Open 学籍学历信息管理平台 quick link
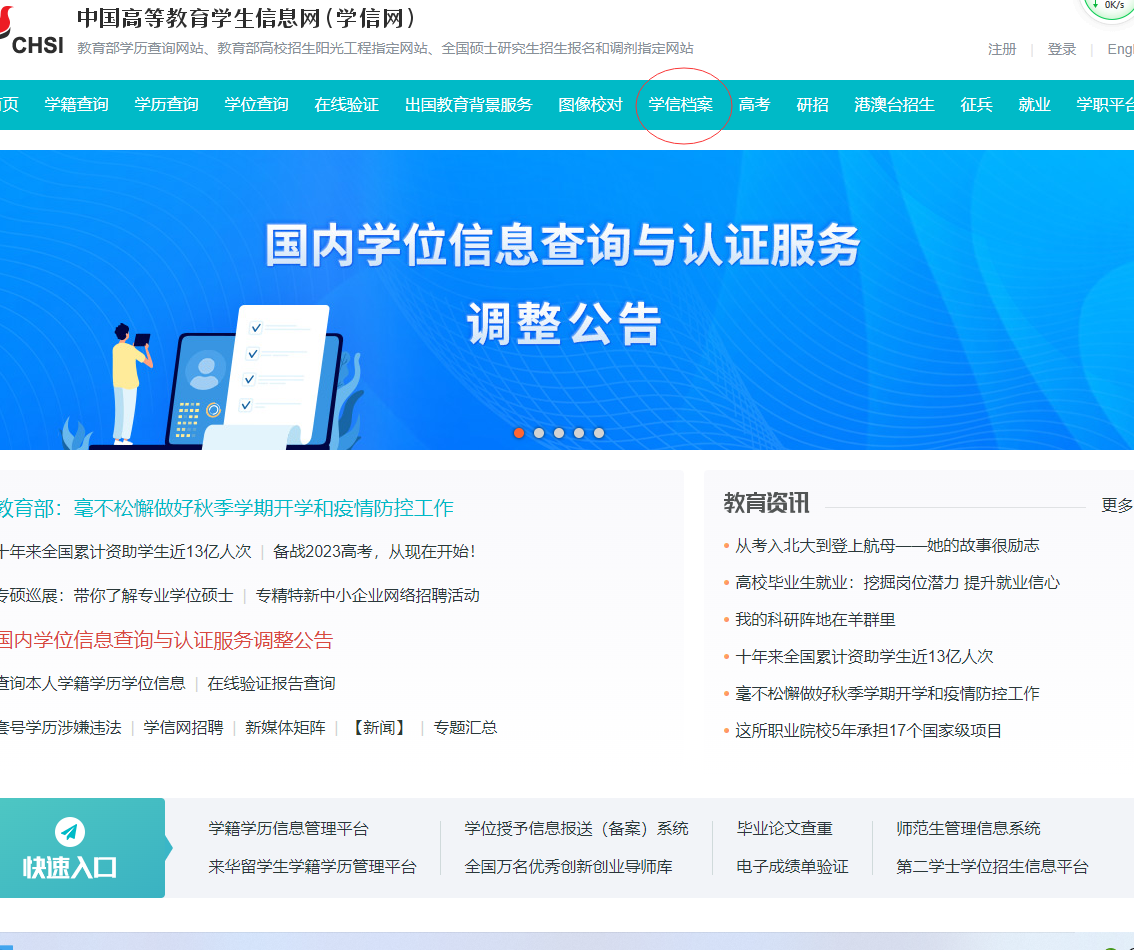 289,829
